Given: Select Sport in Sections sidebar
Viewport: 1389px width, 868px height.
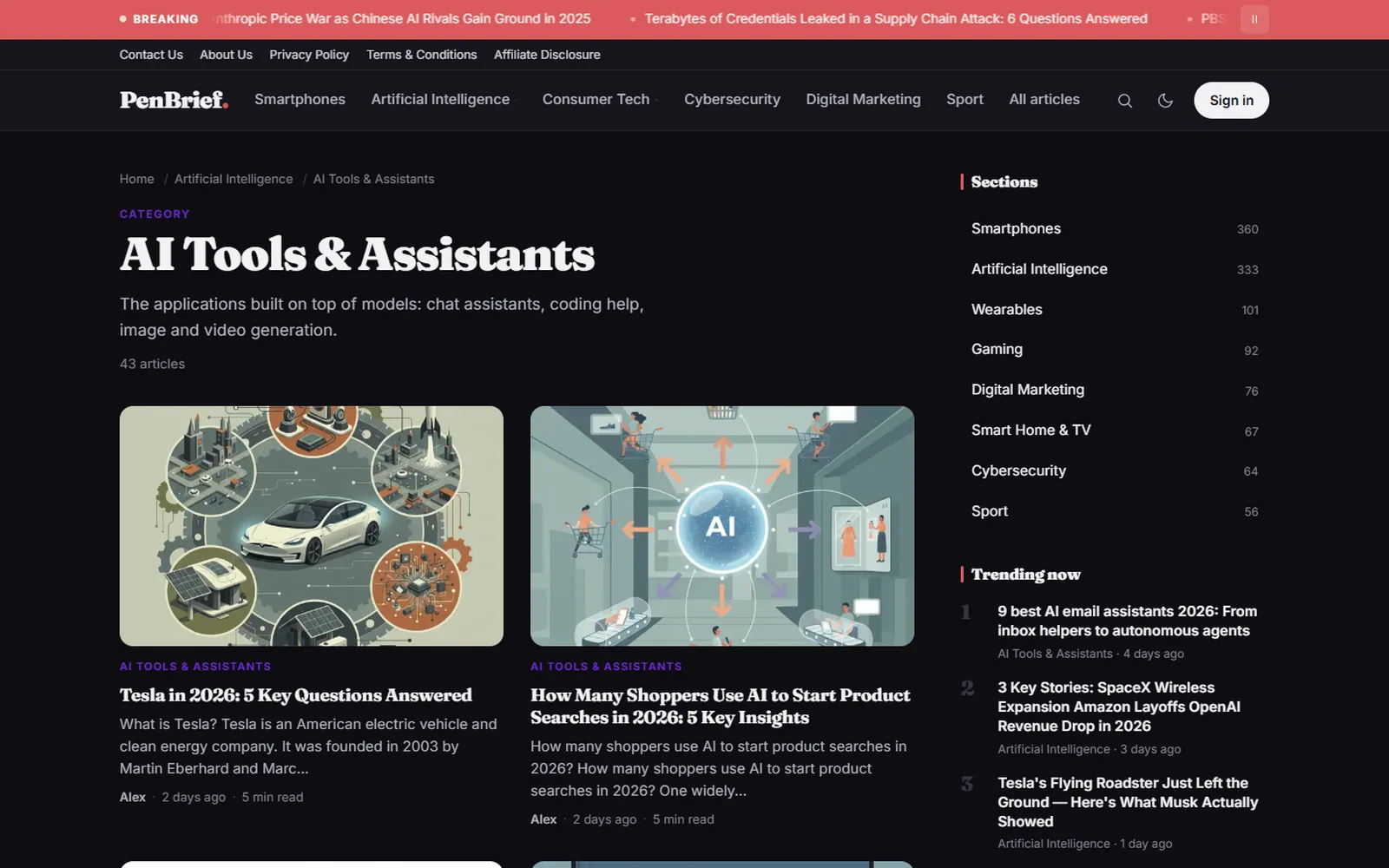Looking at the screenshot, I should click(1115, 511).
